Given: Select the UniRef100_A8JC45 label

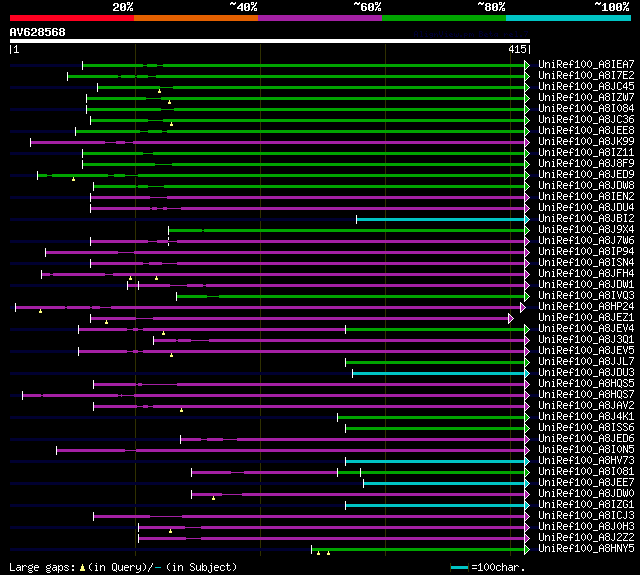Looking at the screenshot, I should tap(586, 87).
